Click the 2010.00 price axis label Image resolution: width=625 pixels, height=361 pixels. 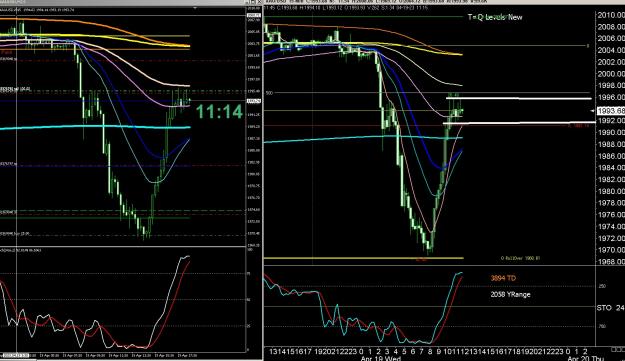pyautogui.click(x=611, y=15)
